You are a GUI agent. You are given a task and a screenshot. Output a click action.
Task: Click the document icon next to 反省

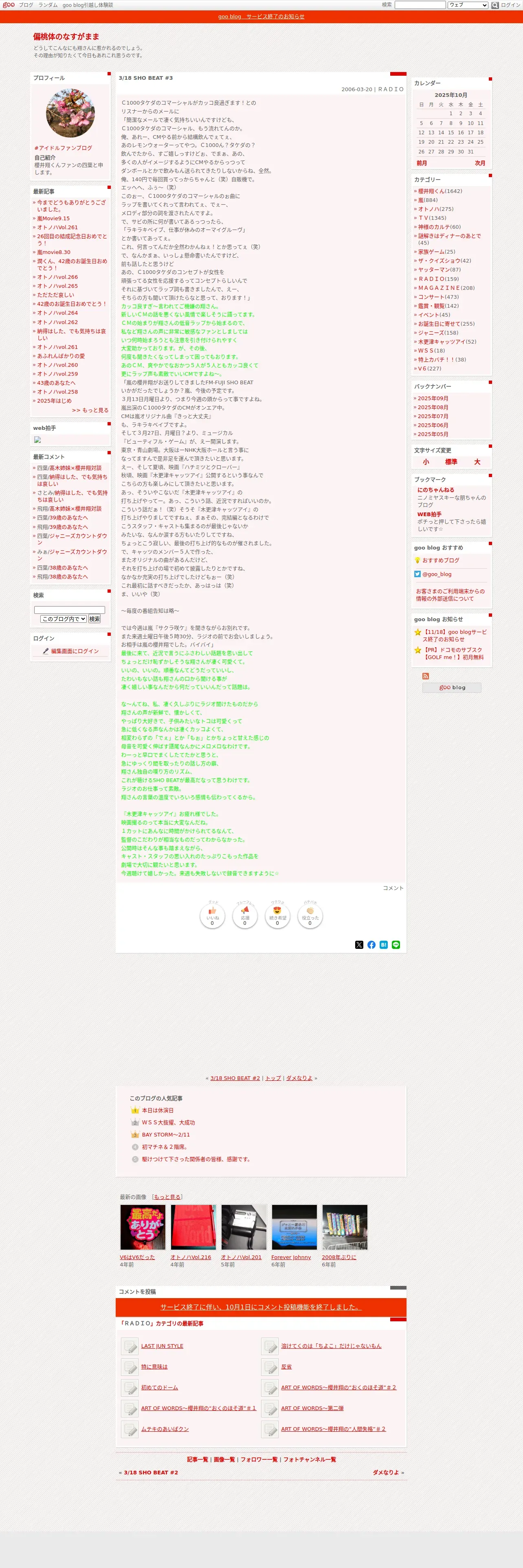click(270, 1367)
